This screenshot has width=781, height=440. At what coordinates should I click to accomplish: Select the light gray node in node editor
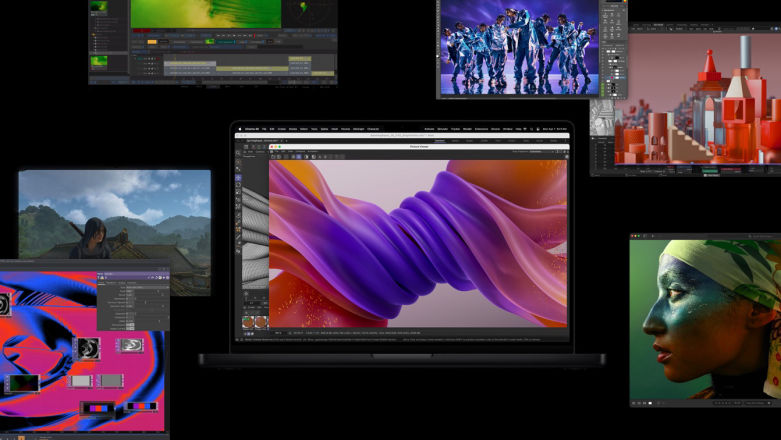click(x=80, y=381)
